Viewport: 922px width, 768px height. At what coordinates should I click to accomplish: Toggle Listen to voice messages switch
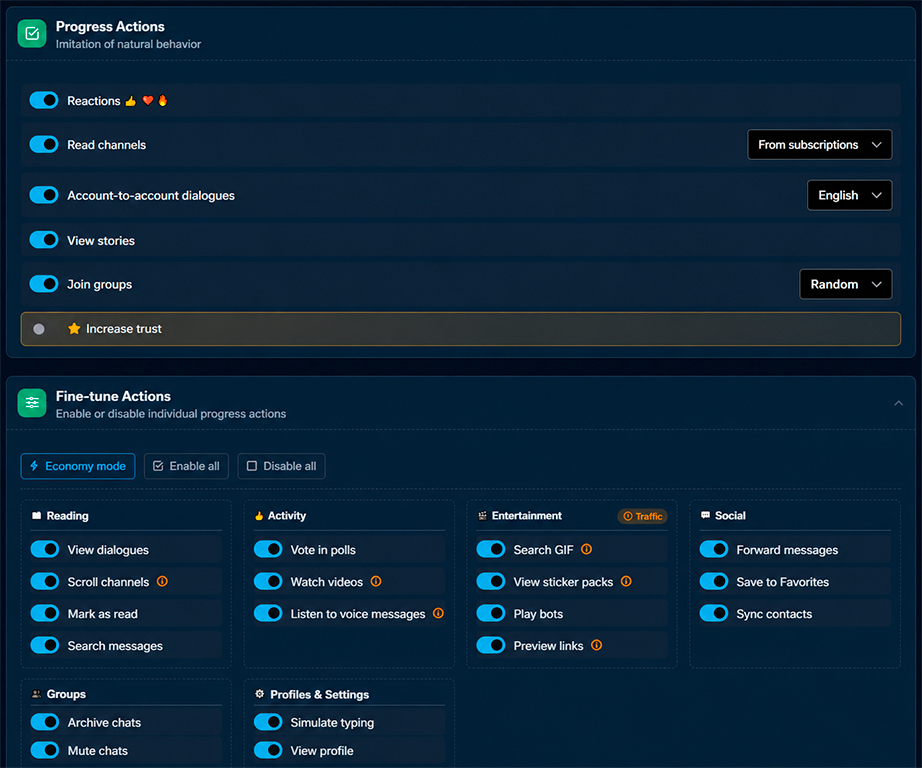click(268, 613)
